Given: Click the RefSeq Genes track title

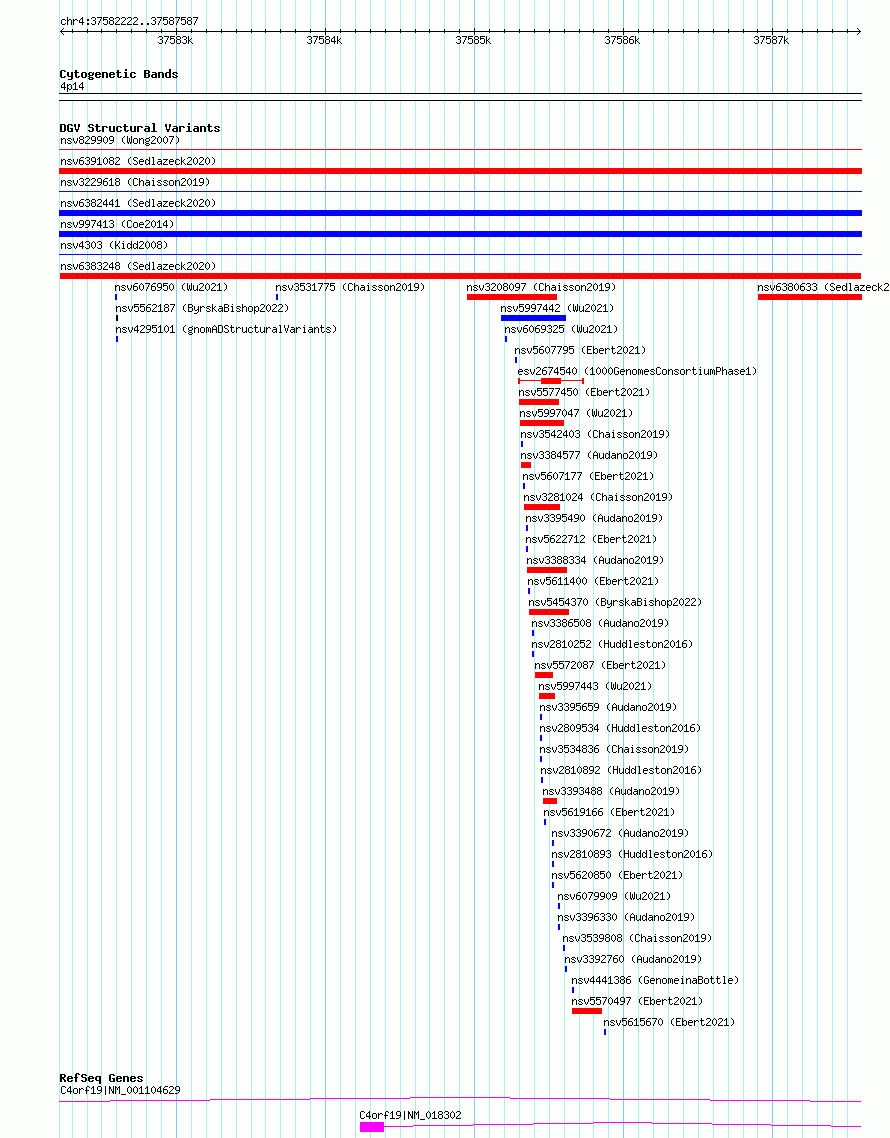Looking at the screenshot, I should coord(102,1078).
